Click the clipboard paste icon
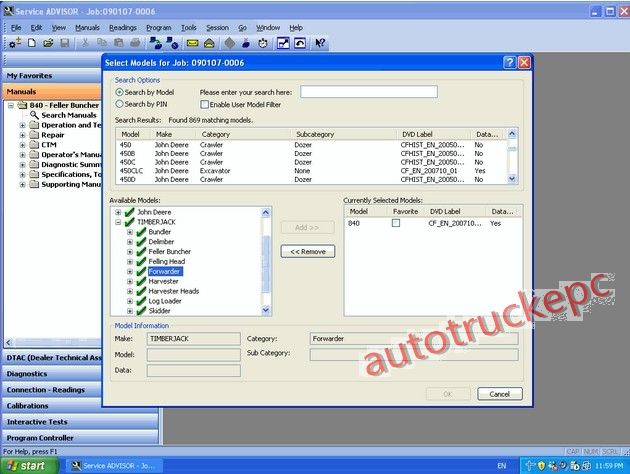 point(119,43)
